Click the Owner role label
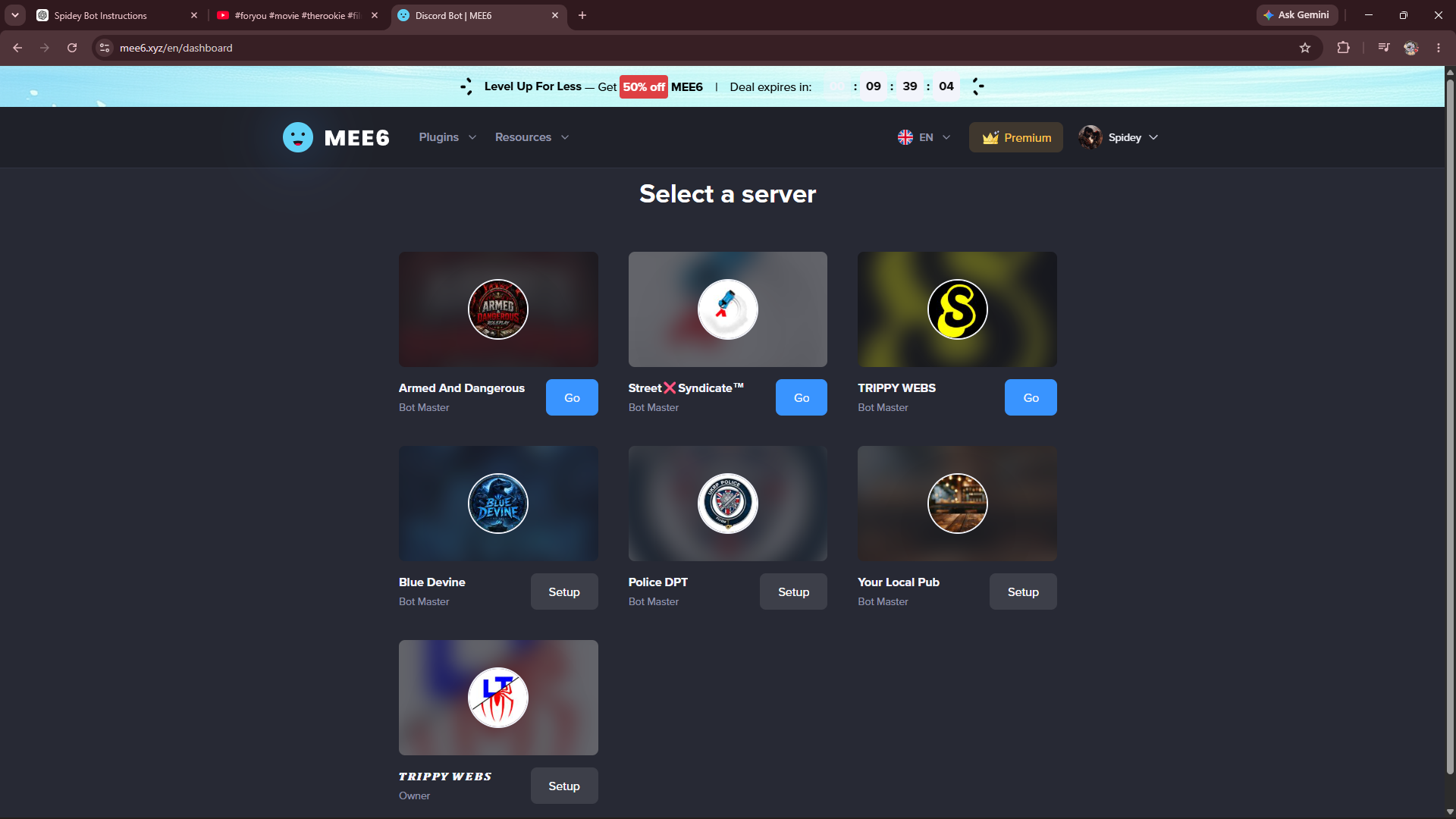Image resolution: width=1456 pixels, height=819 pixels. coord(414,795)
